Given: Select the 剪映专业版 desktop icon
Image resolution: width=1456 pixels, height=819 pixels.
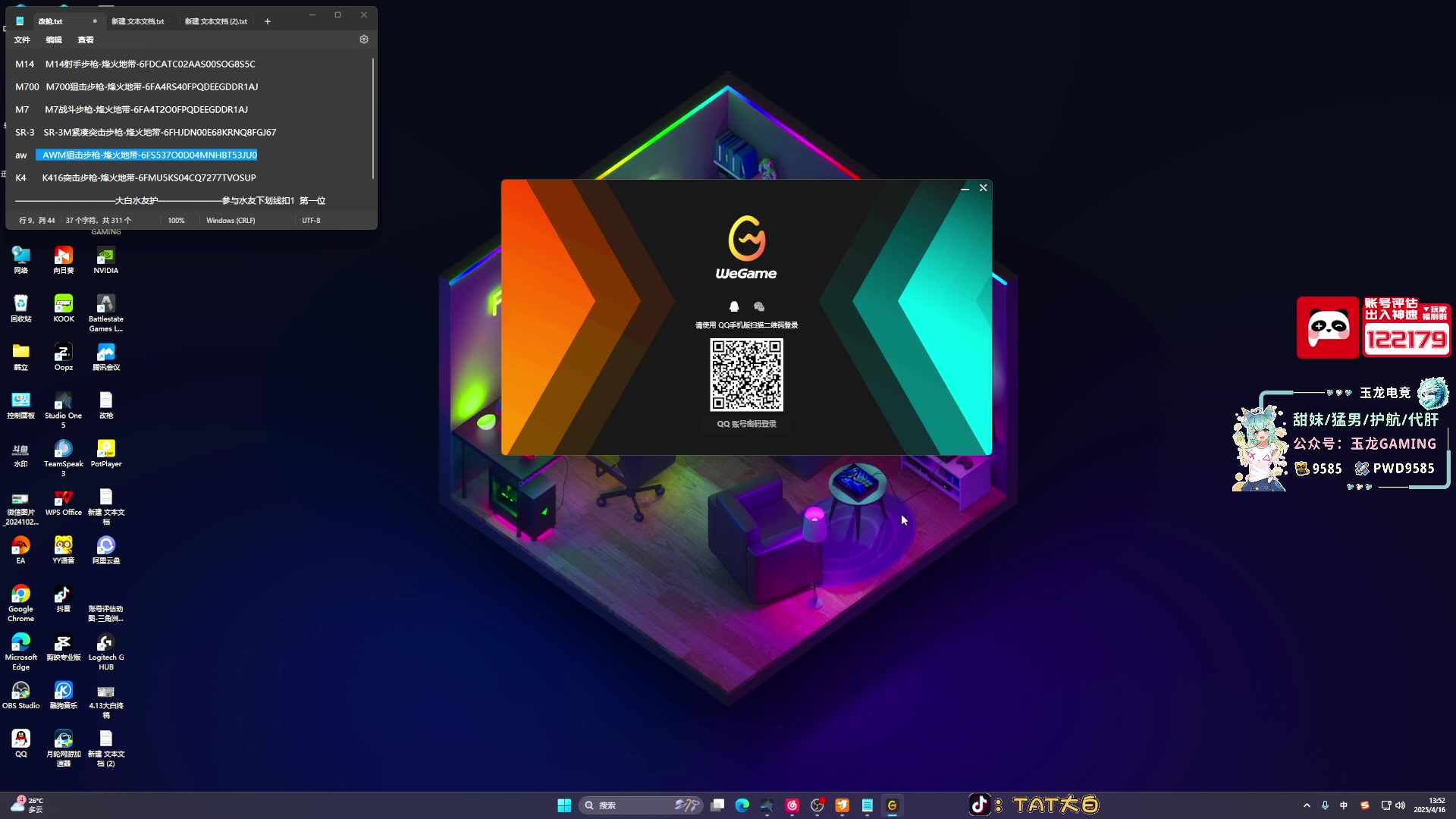Looking at the screenshot, I should 64,648.
